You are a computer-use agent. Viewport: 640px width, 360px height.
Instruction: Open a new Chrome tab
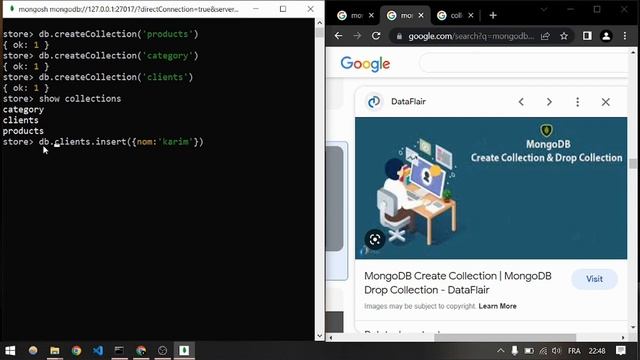[x=493, y=16]
